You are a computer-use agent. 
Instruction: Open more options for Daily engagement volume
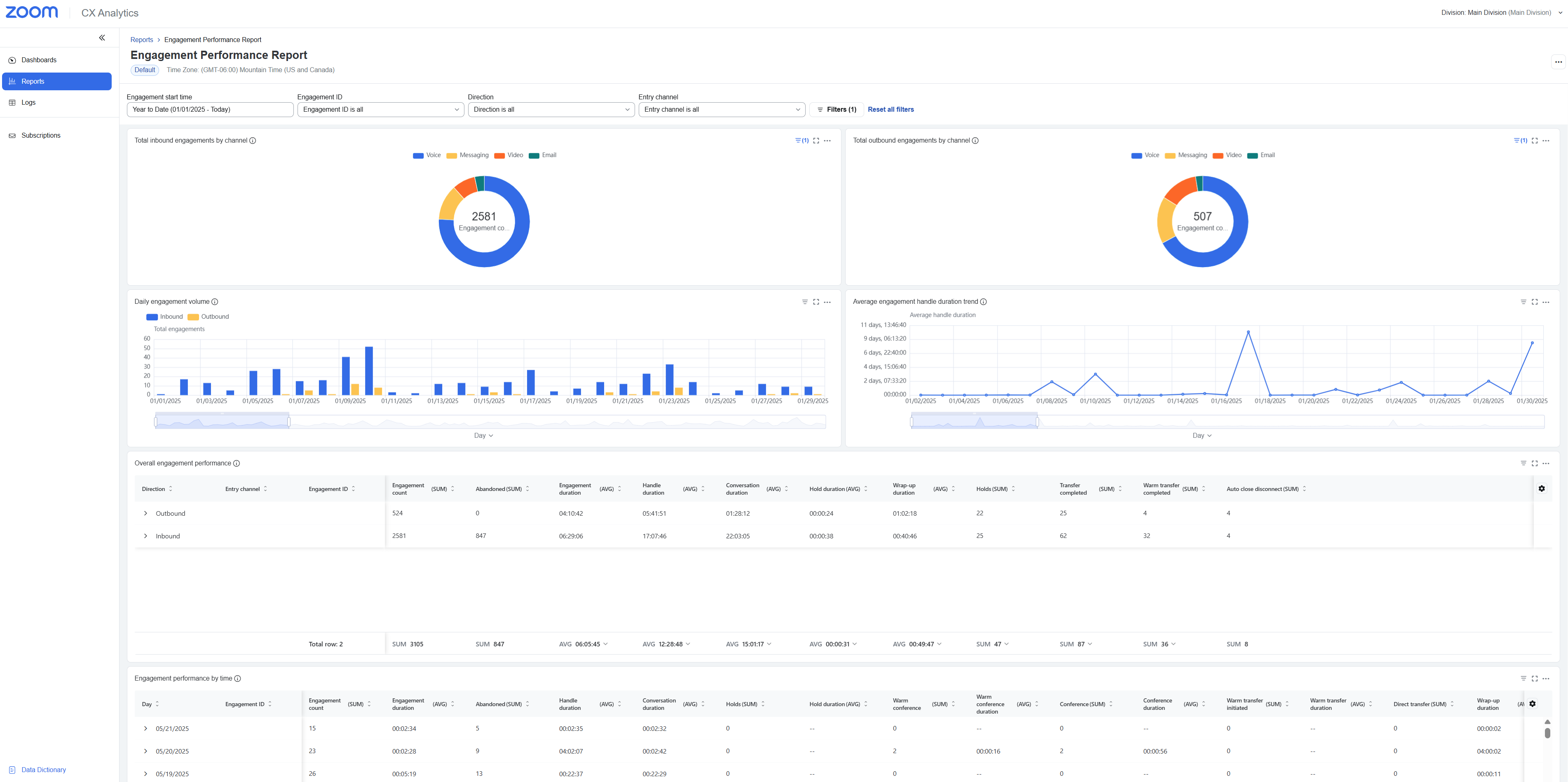[827, 302]
